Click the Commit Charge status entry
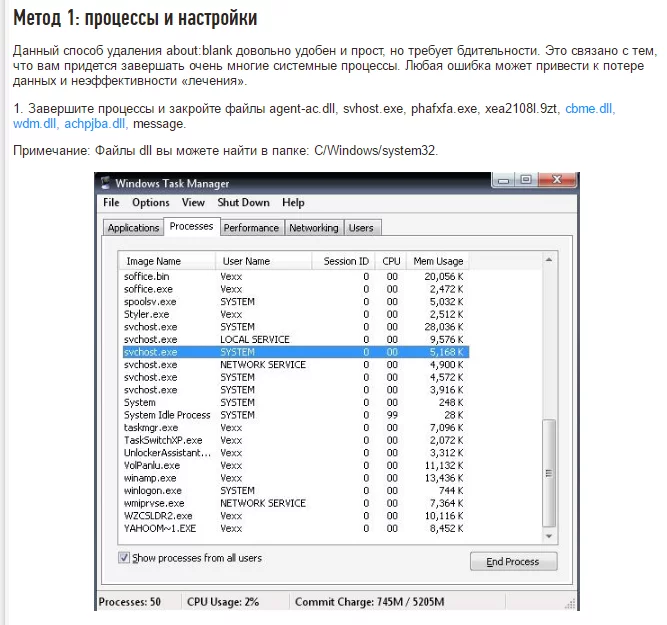The width and height of the screenshot is (667, 625). (370, 602)
